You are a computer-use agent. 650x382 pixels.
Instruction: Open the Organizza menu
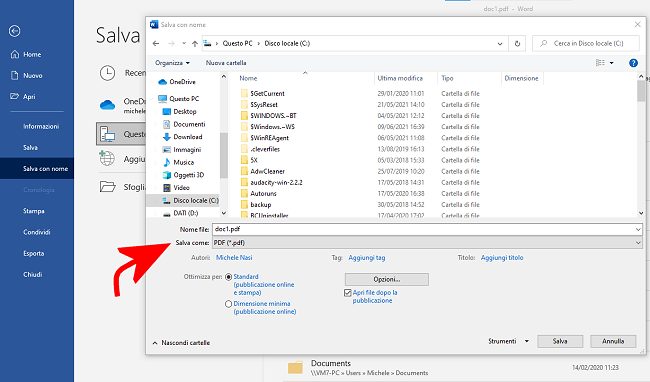point(172,63)
